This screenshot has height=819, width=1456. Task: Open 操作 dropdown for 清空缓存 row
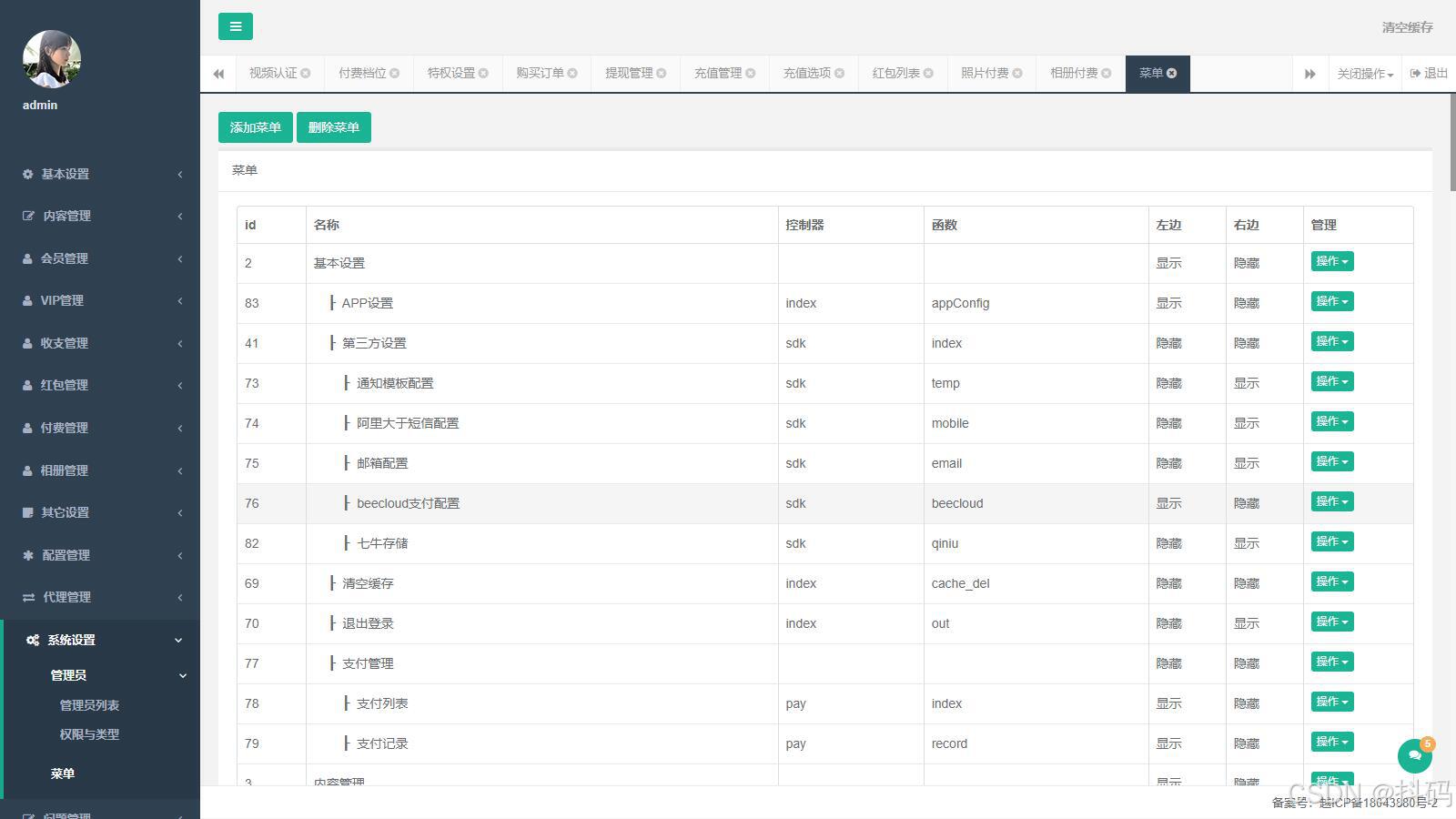(x=1332, y=581)
